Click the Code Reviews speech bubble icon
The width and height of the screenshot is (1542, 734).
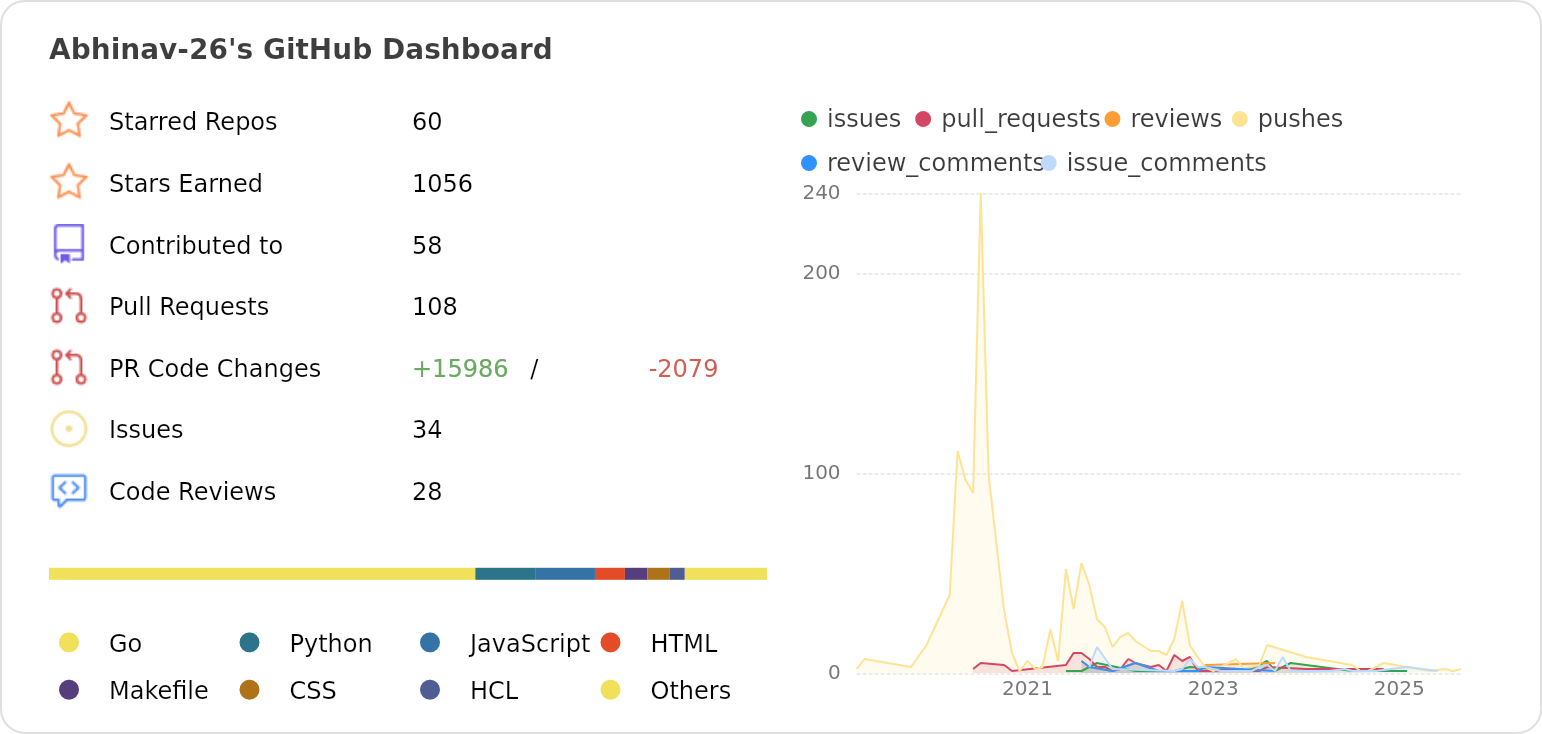click(x=69, y=490)
